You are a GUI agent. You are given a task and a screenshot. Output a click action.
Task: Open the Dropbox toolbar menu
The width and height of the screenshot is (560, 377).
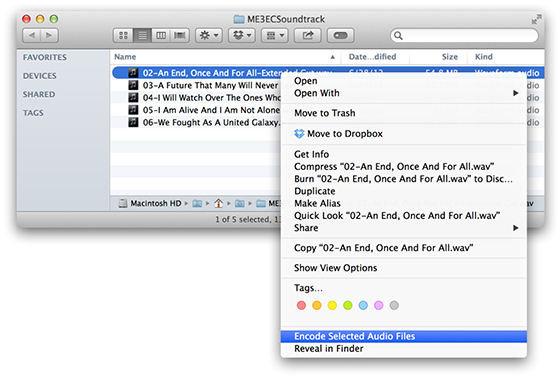[x=242, y=35]
